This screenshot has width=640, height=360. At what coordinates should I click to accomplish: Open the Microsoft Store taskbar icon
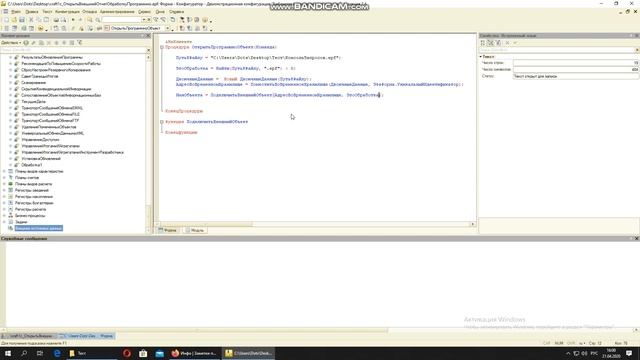[x=143, y=353]
